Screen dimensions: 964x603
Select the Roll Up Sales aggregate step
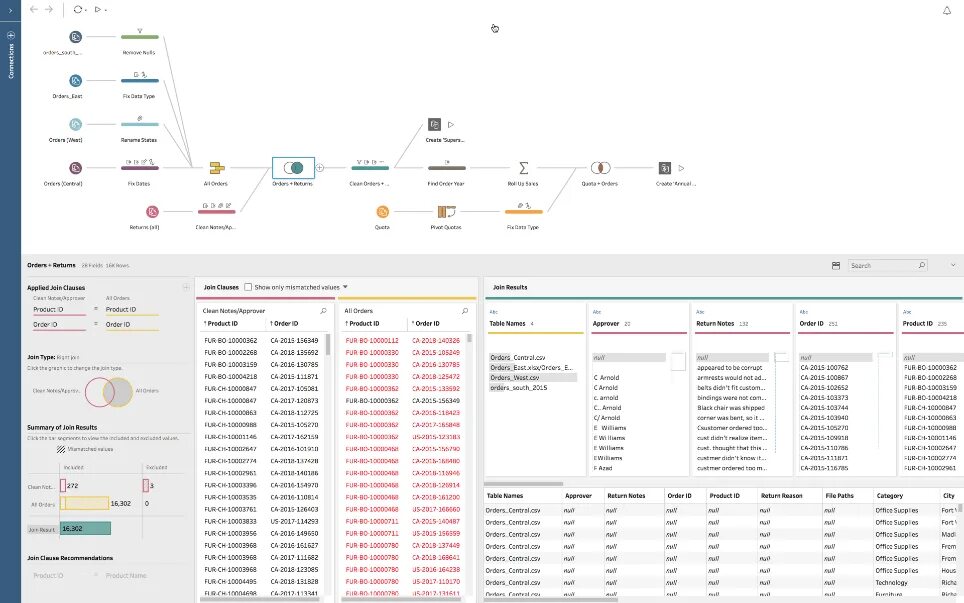point(524,168)
